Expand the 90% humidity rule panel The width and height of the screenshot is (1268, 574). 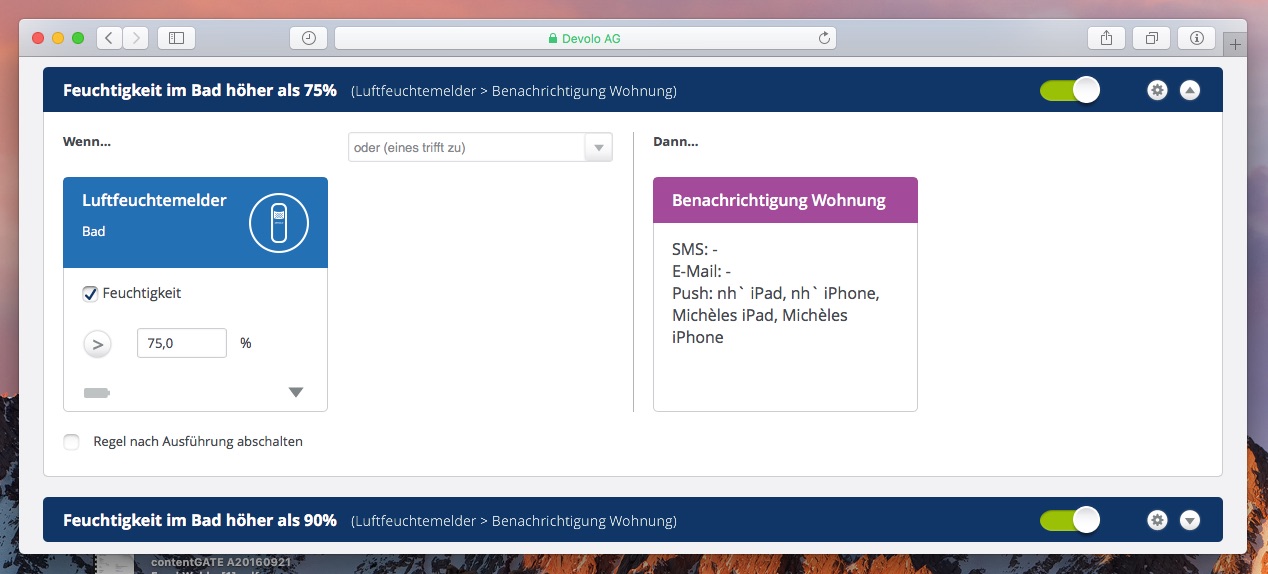[1189, 520]
